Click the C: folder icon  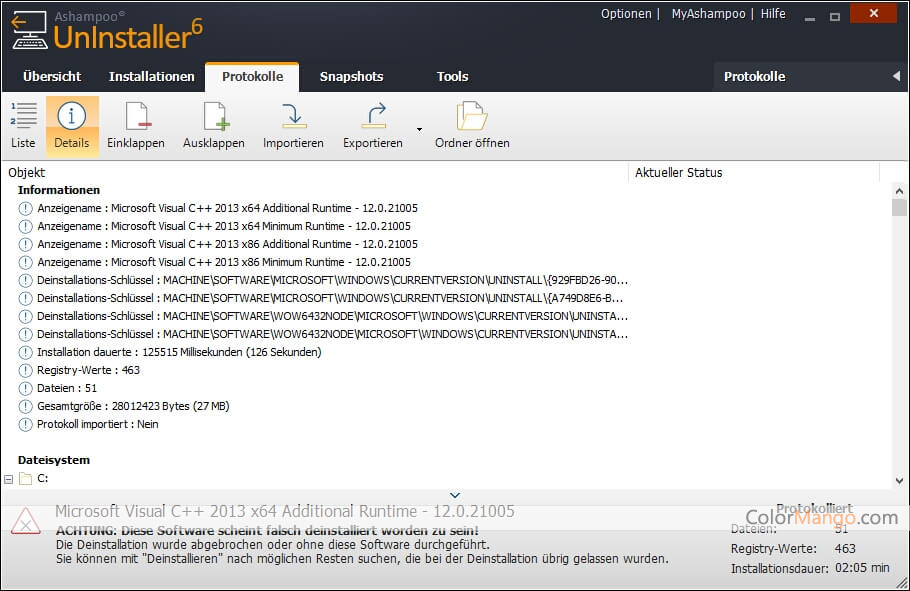[x=26, y=478]
